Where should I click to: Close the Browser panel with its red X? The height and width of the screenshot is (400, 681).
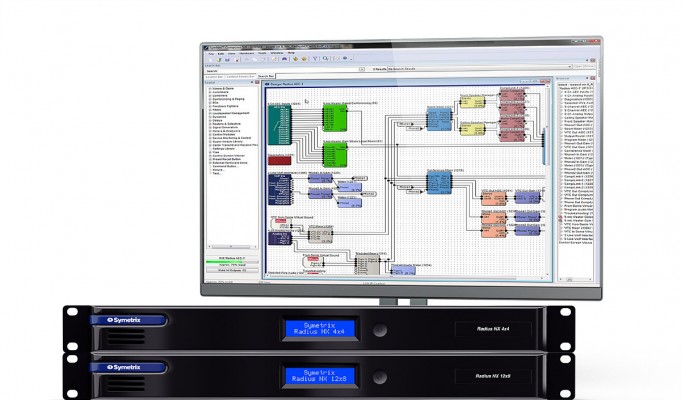pos(593,78)
